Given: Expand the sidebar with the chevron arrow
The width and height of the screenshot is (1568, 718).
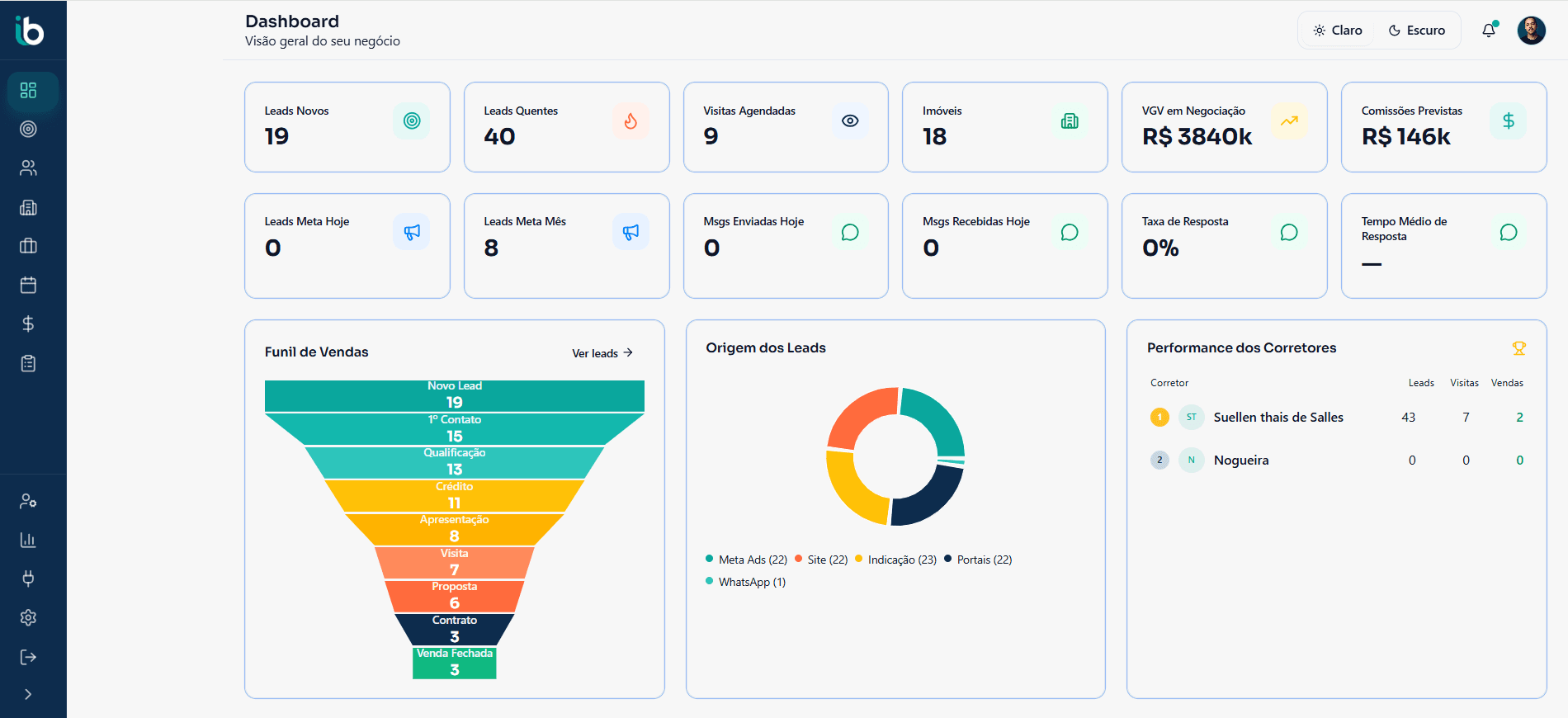Looking at the screenshot, I should [28, 694].
